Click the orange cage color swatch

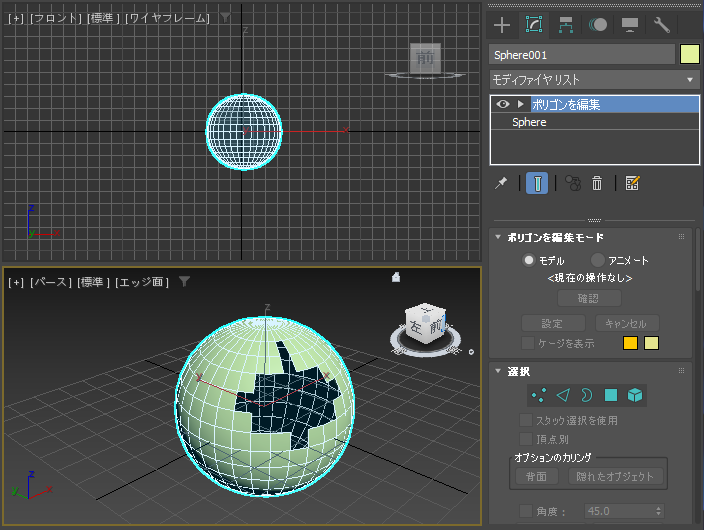(630, 343)
